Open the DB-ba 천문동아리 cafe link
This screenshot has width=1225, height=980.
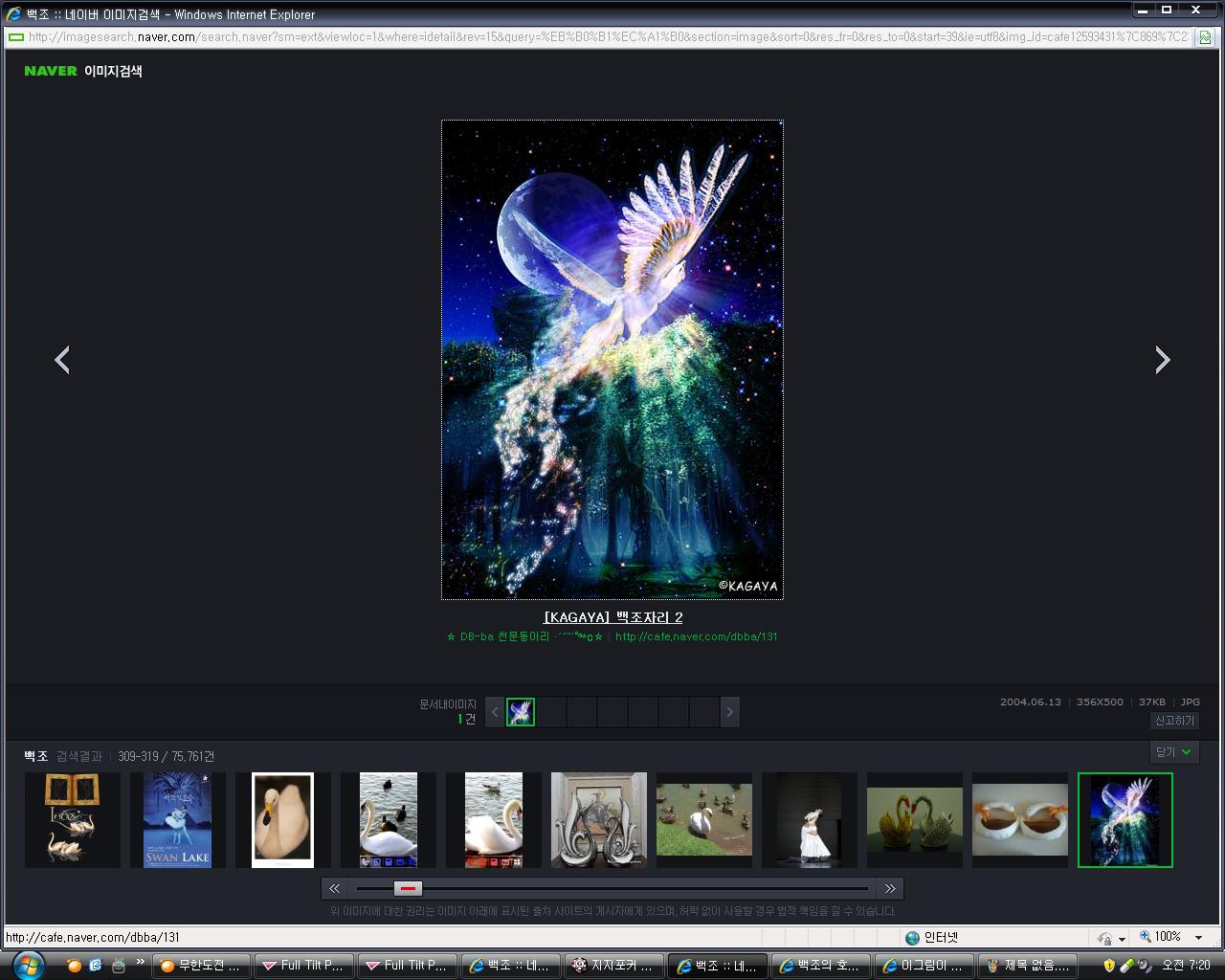click(524, 636)
